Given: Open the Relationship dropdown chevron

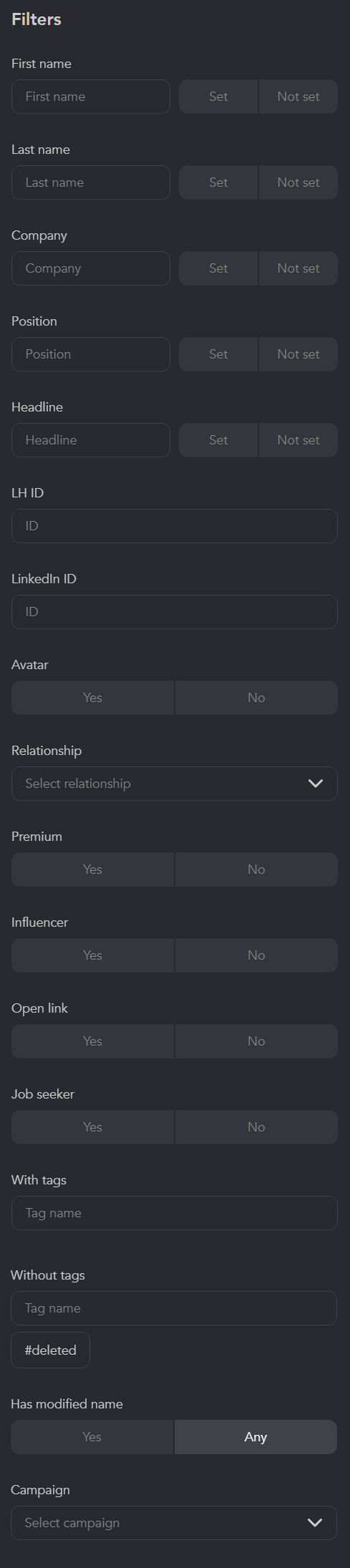Looking at the screenshot, I should 315,783.
